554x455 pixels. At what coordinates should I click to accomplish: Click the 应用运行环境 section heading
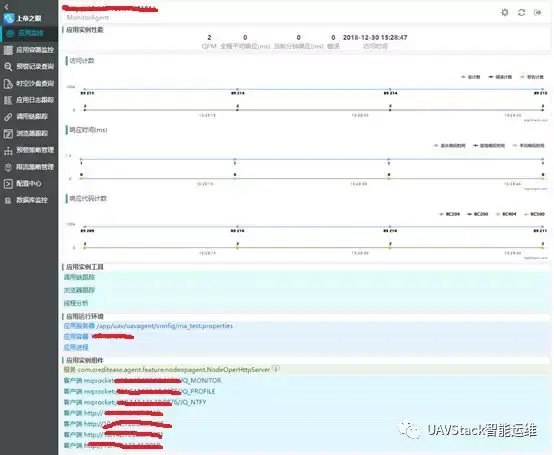coord(84,316)
